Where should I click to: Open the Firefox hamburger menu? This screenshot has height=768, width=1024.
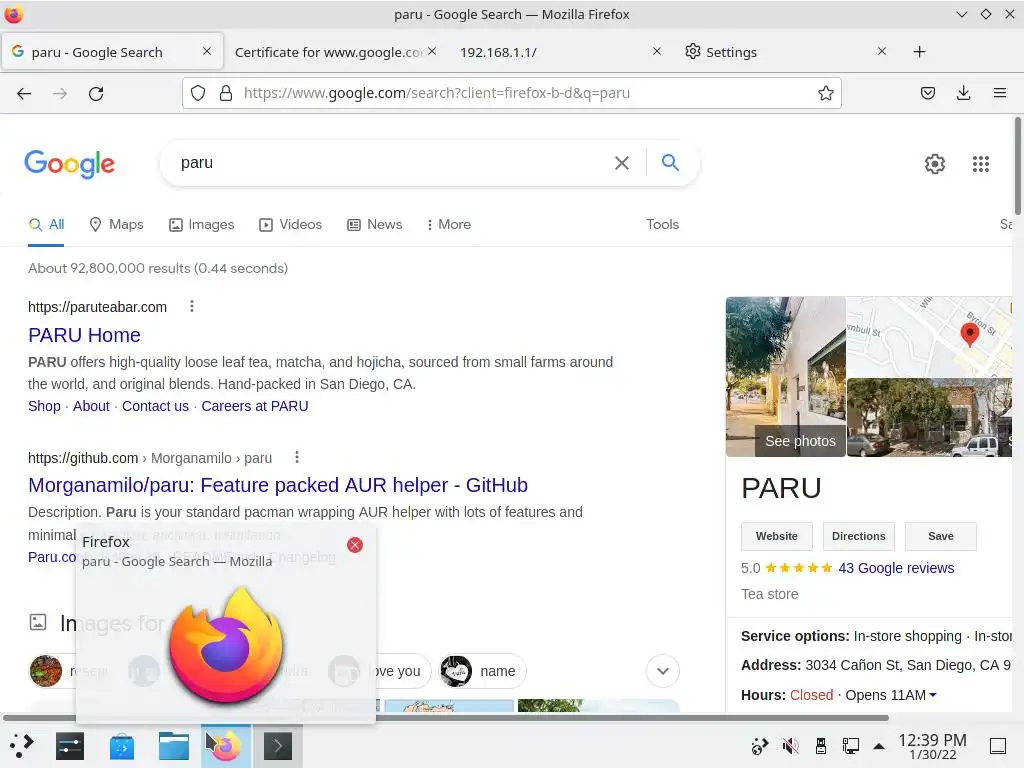click(x=999, y=93)
